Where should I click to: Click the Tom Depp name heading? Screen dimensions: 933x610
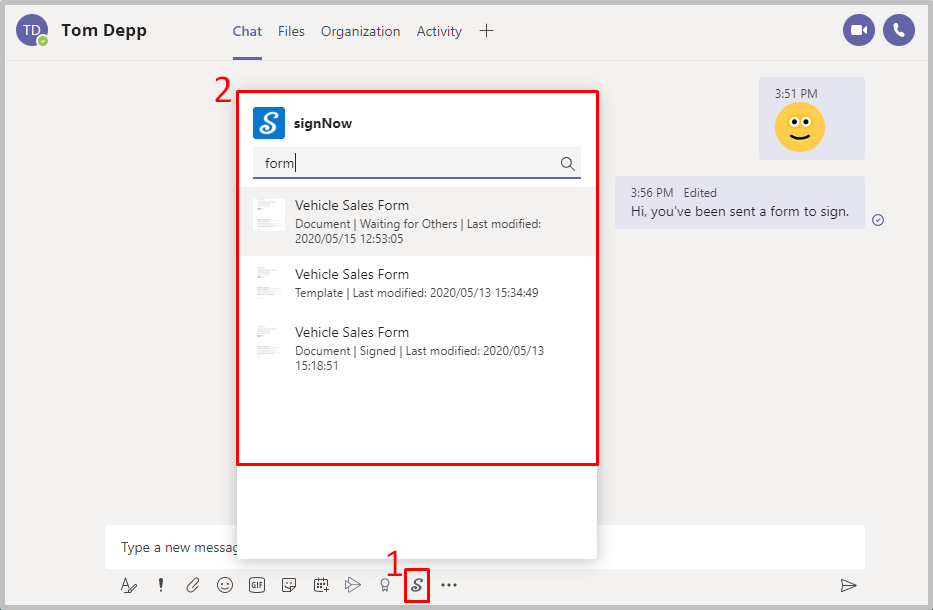point(104,30)
